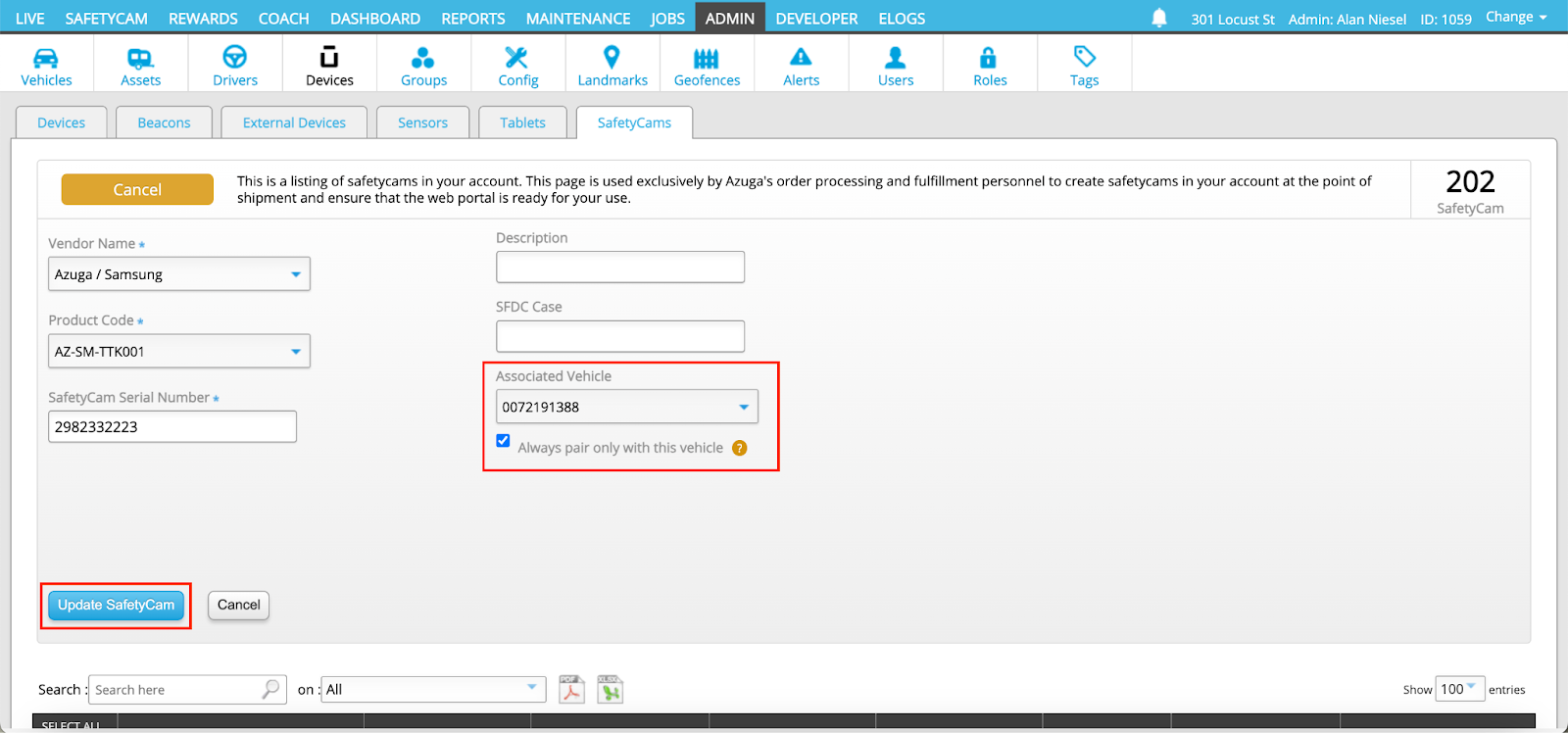1568x733 pixels.
Task: Open the REPORTS menu
Action: (x=473, y=19)
